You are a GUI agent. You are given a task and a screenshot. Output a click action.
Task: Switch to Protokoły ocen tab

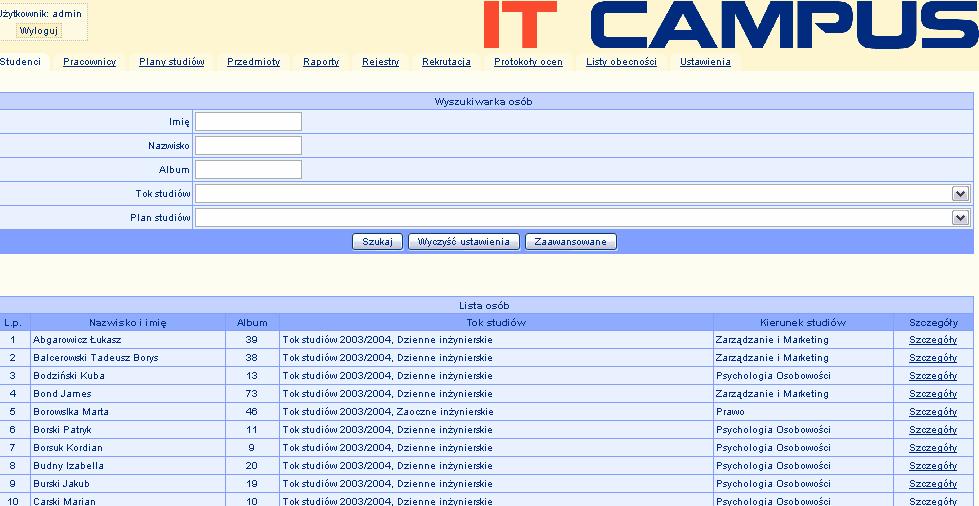[x=528, y=62]
